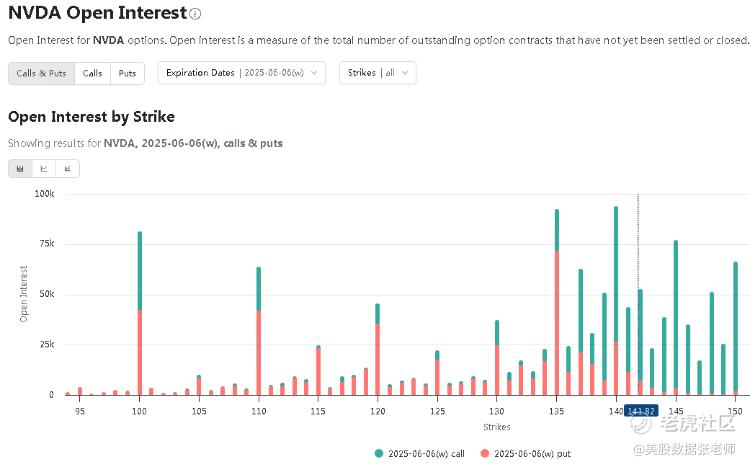This screenshot has width=750, height=467.
Task: Click the teal call segment at strike 100
Action: [140, 271]
